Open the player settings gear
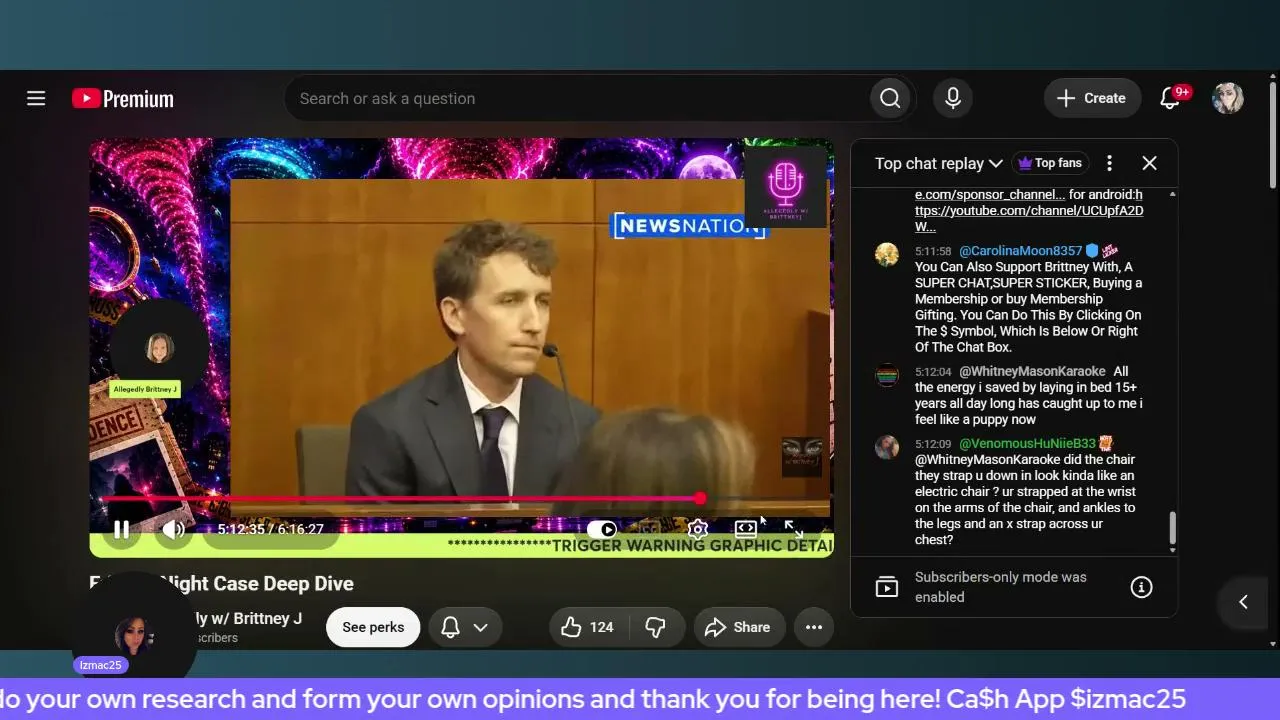 tap(698, 529)
